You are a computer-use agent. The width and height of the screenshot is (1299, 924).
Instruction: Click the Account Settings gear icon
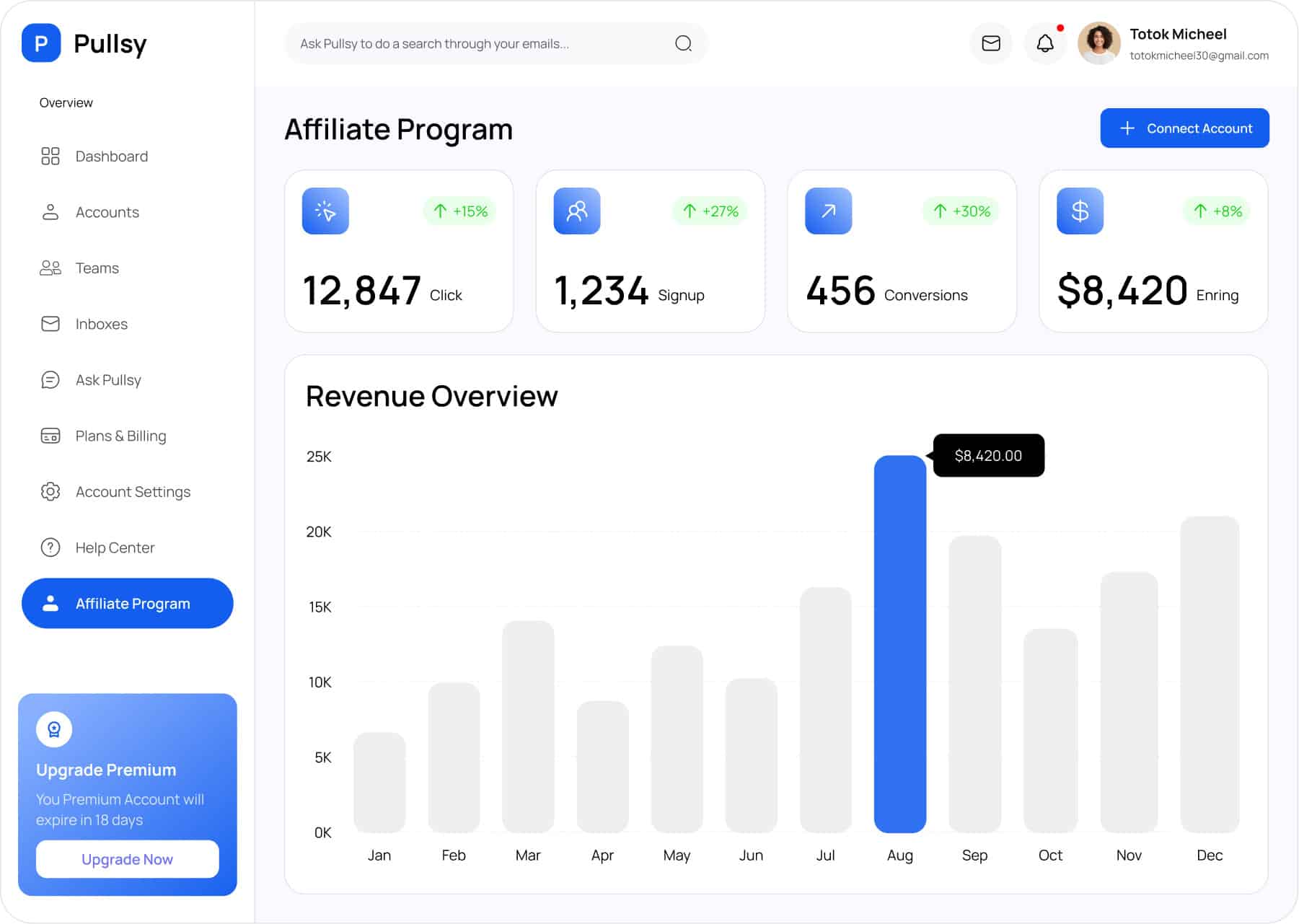(50, 492)
